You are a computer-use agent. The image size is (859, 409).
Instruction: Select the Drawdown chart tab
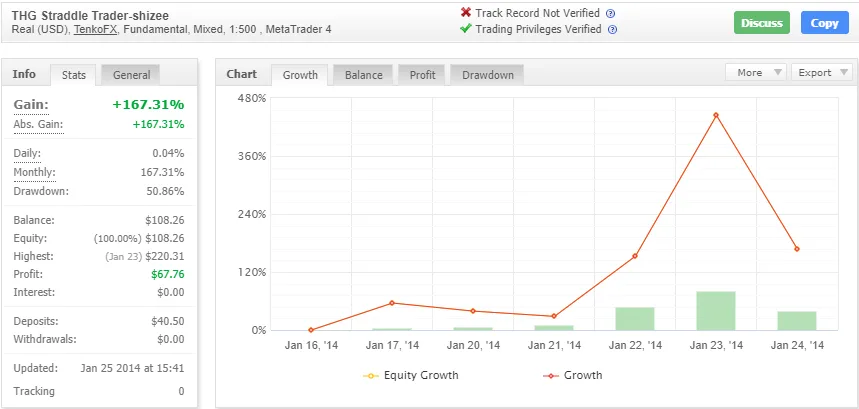[487, 75]
